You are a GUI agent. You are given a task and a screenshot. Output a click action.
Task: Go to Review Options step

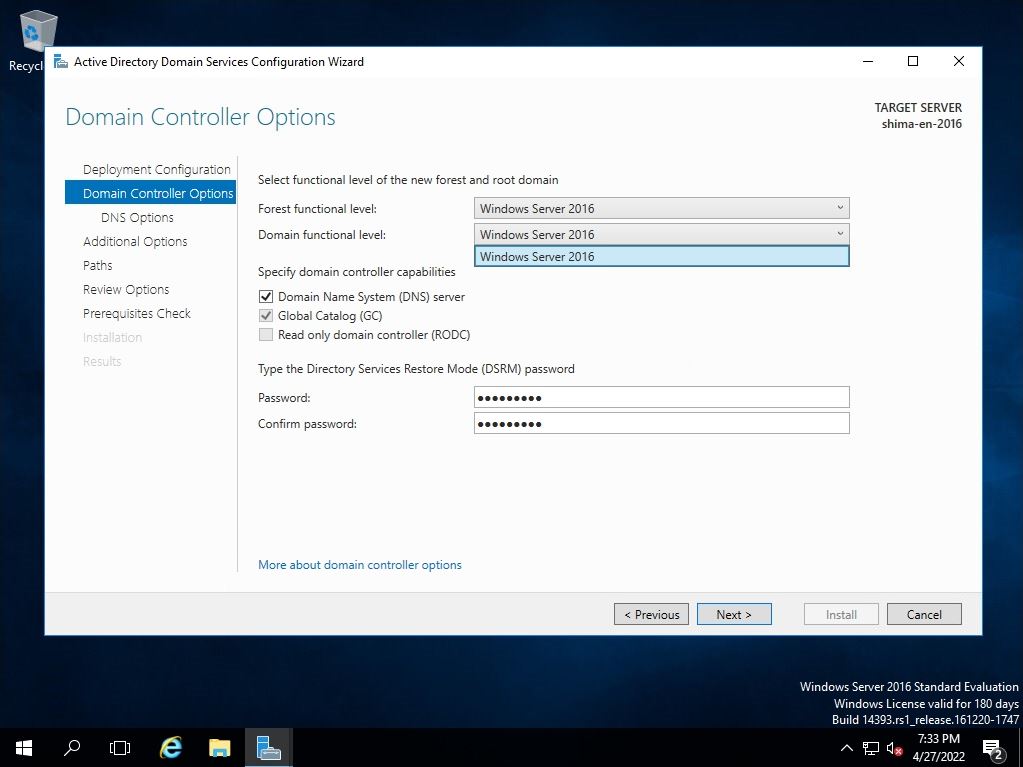click(126, 290)
